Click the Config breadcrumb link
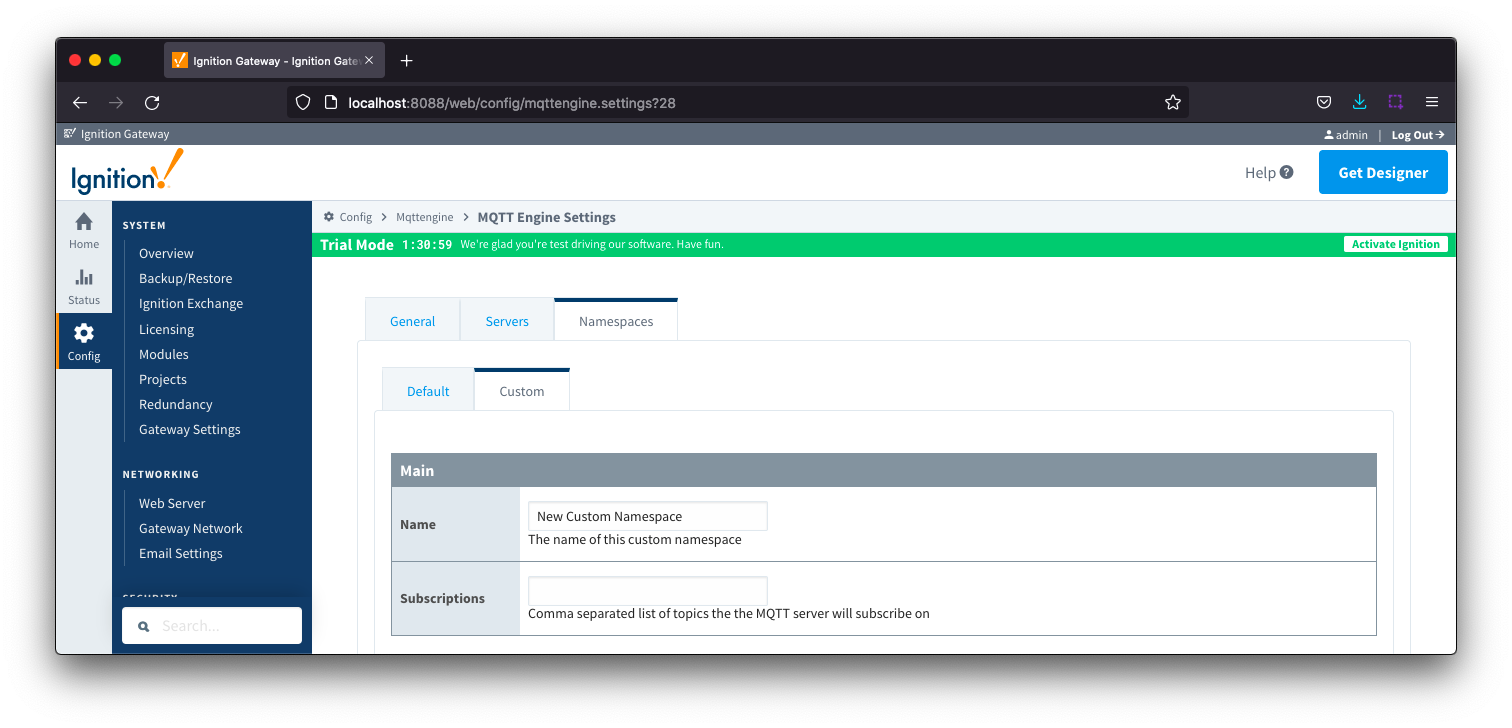 (355, 217)
